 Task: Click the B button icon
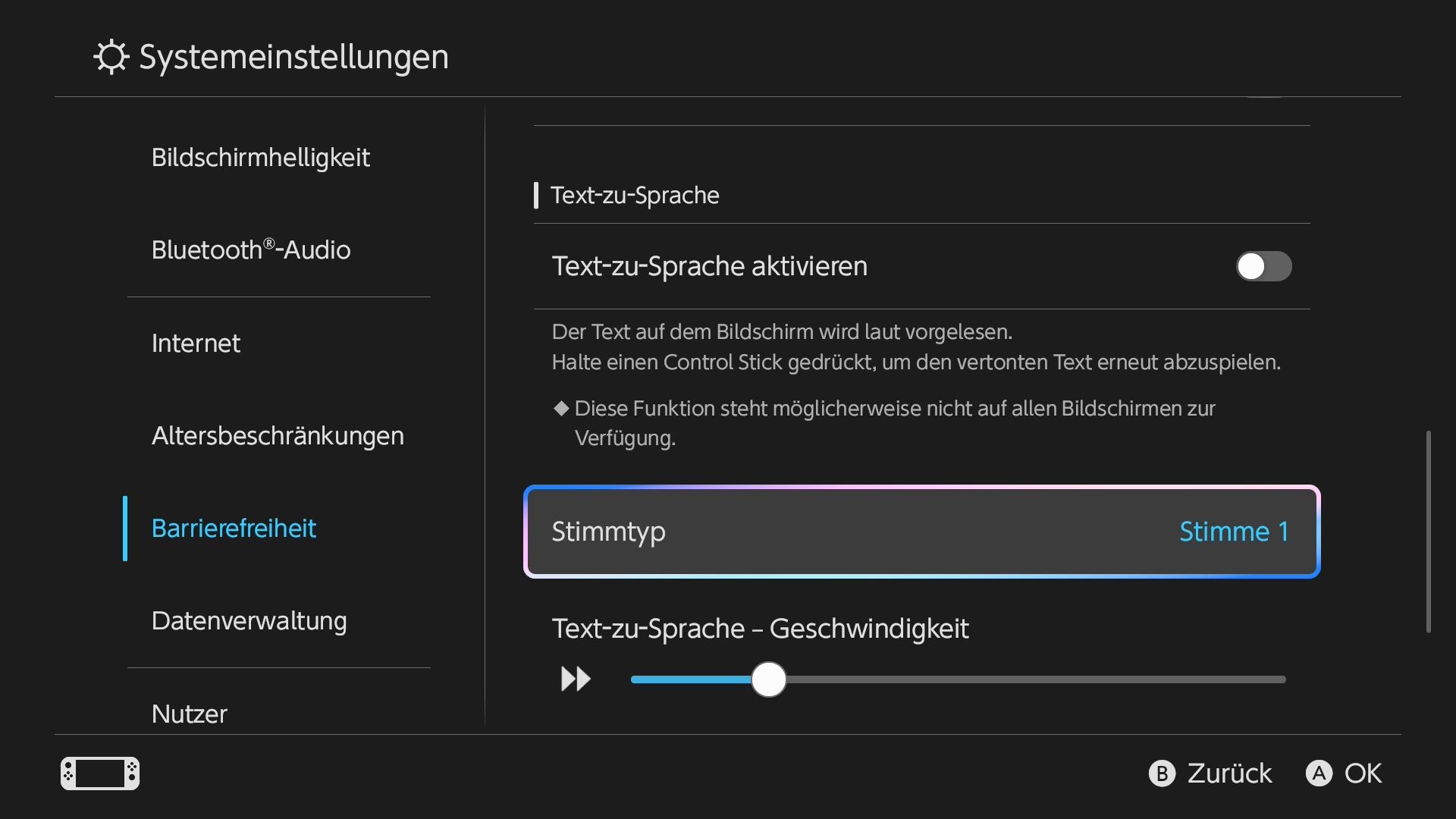pos(1162,773)
